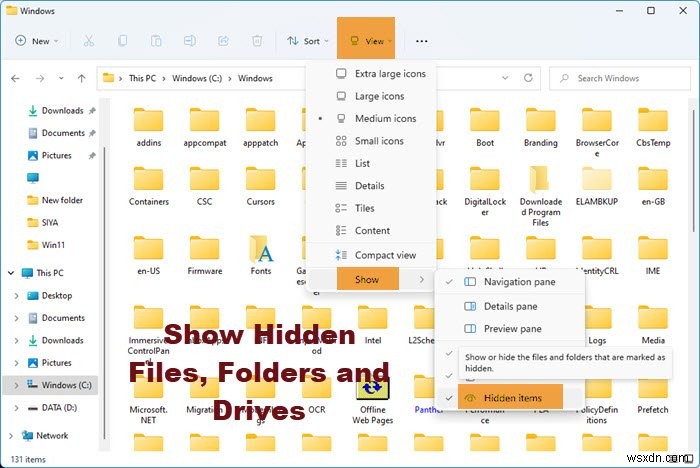Open the Sort dropdown

(x=308, y=41)
